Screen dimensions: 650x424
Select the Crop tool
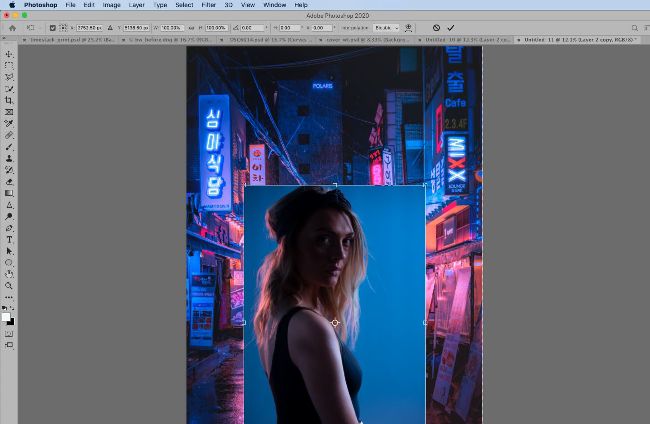pos(9,100)
